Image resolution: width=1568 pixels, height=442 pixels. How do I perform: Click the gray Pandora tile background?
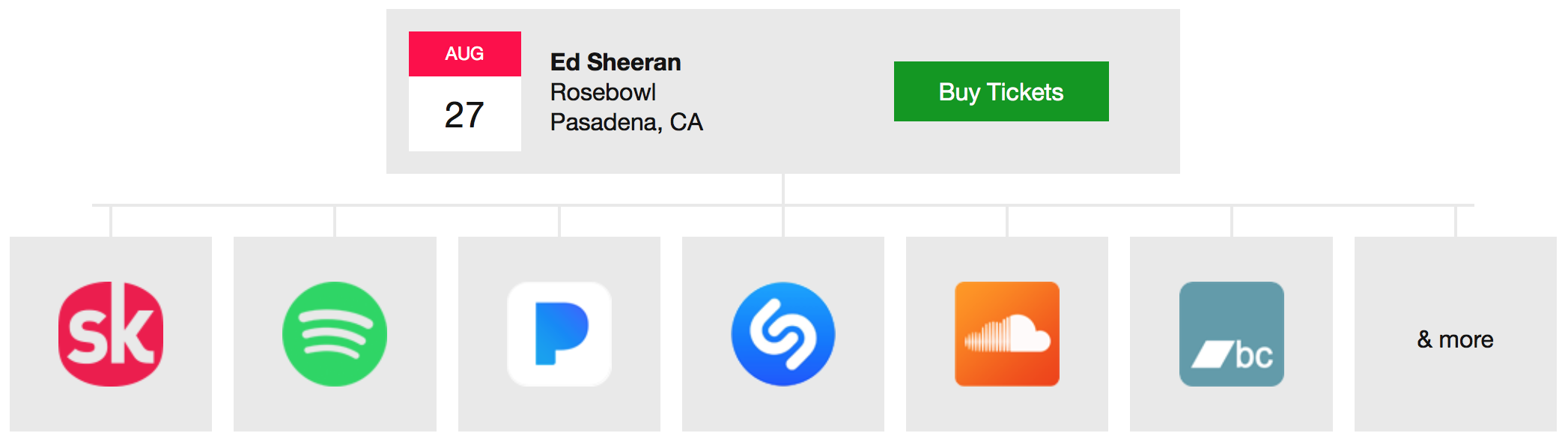(559, 408)
